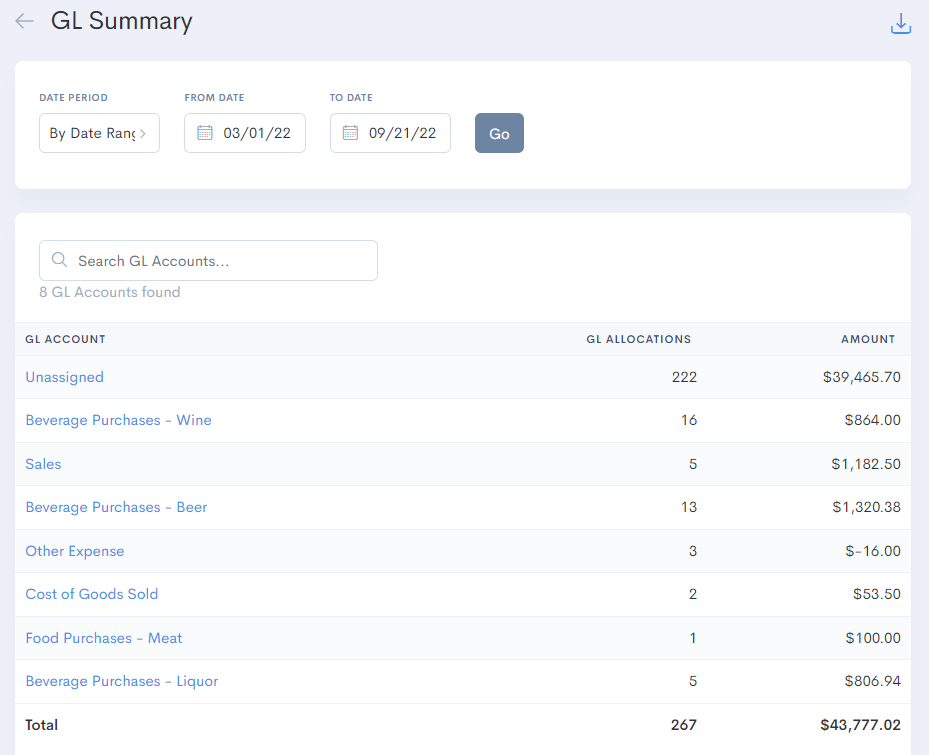Click the From Date field 03/01/22
This screenshot has width=929, height=755.
pyautogui.click(x=257, y=133)
